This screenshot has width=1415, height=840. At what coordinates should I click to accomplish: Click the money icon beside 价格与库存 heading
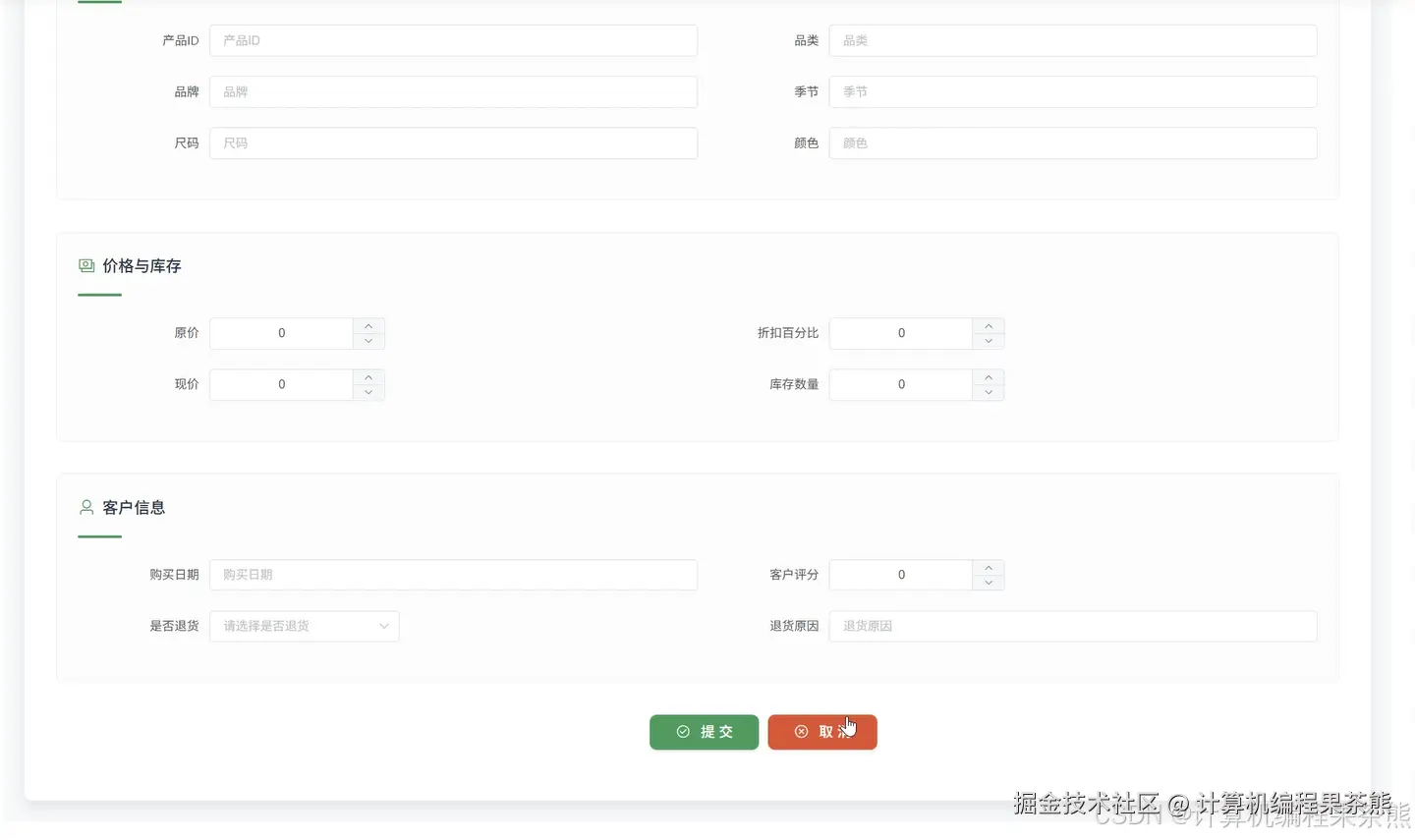click(86, 265)
